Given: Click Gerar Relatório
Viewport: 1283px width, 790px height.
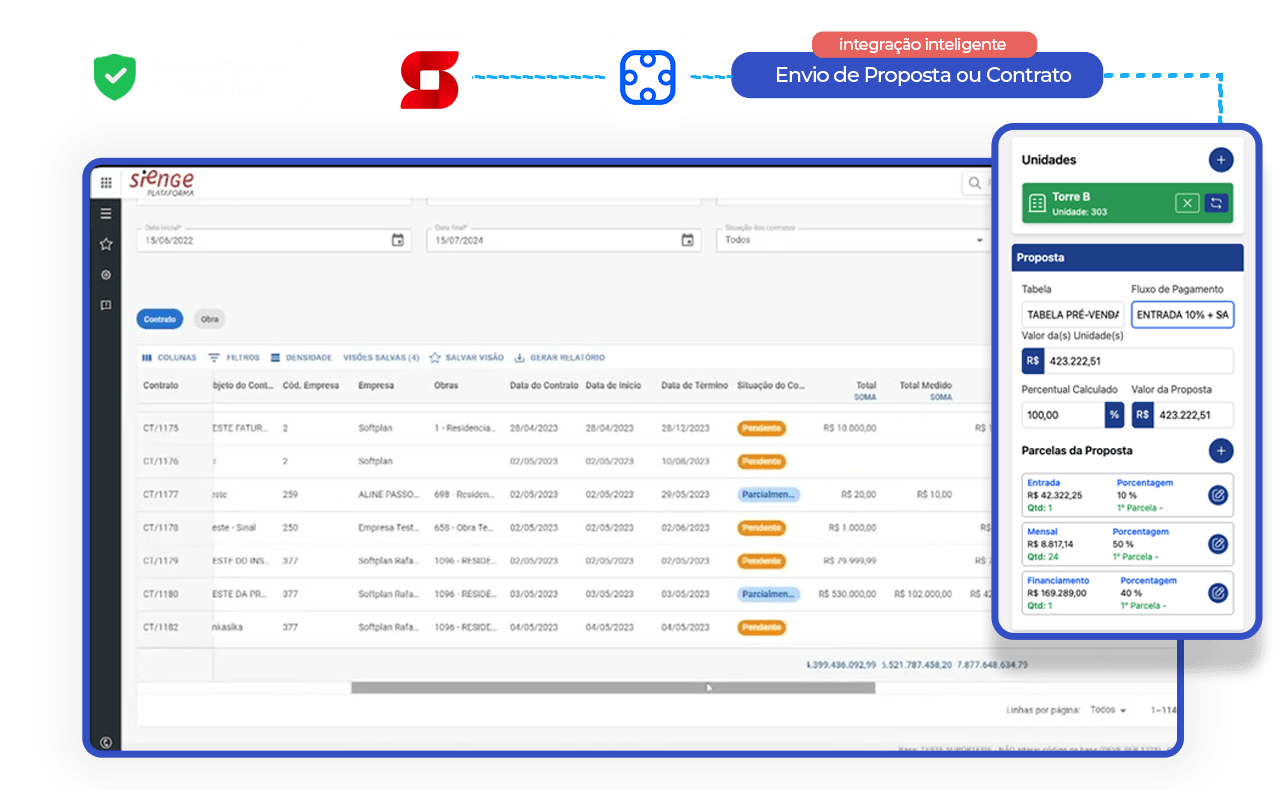Looking at the screenshot, I should [x=559, y=358].
